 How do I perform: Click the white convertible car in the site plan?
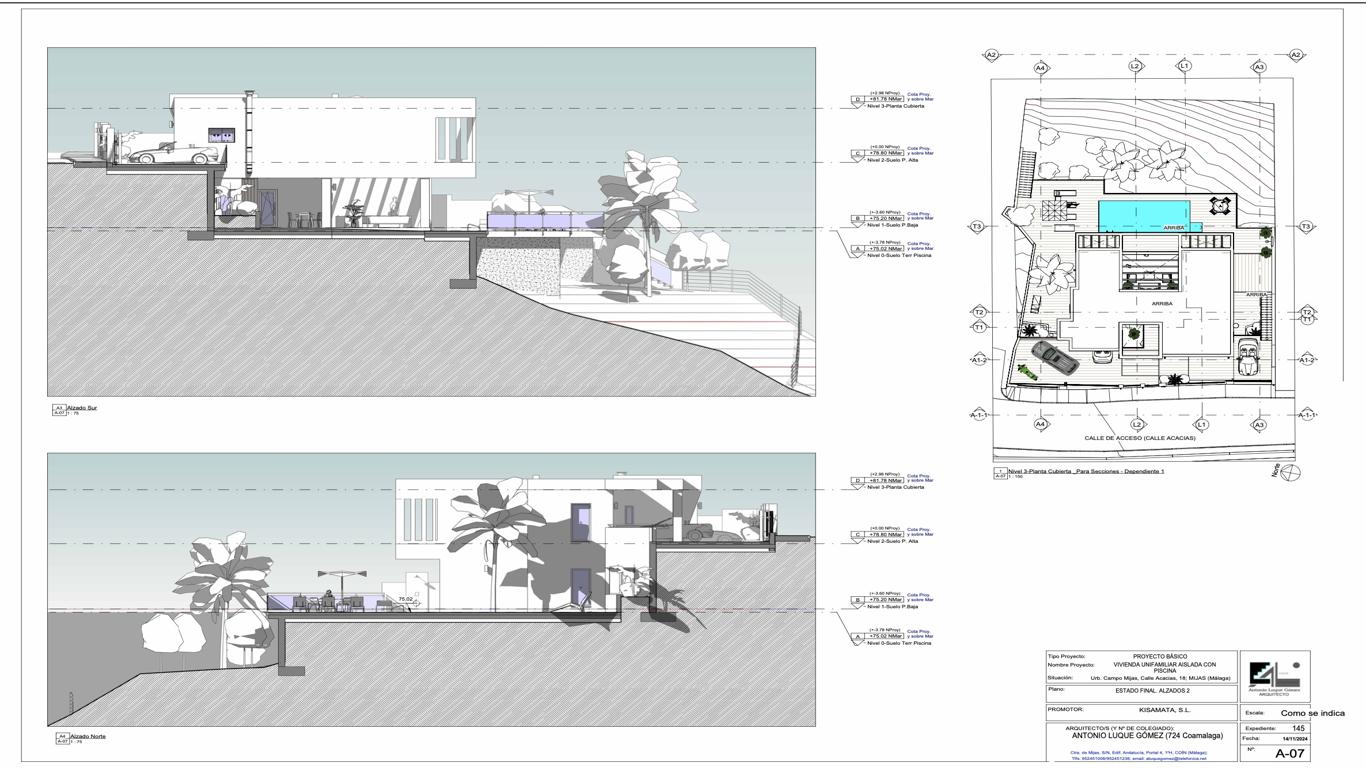[x=1248, y=360]
